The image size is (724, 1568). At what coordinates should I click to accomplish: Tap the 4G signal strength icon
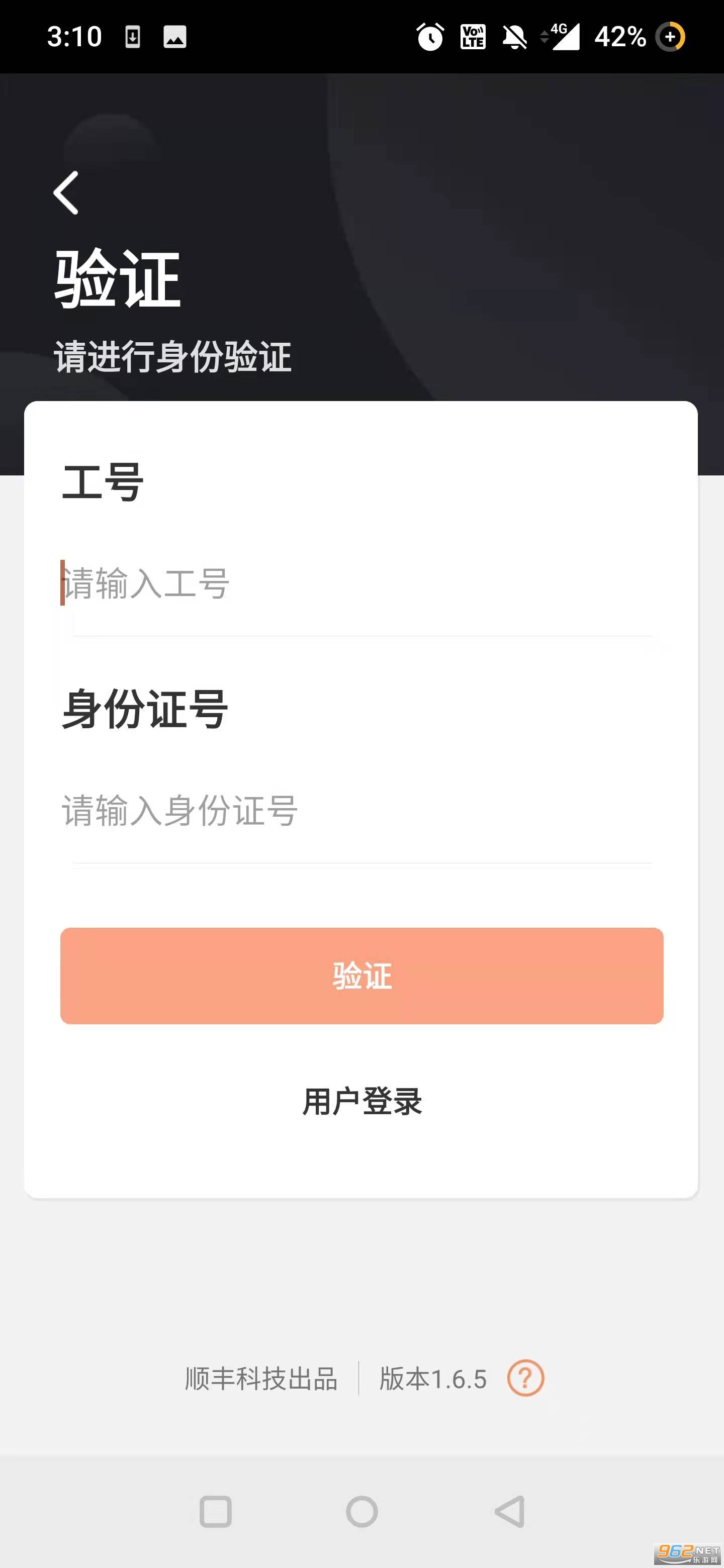562,37
